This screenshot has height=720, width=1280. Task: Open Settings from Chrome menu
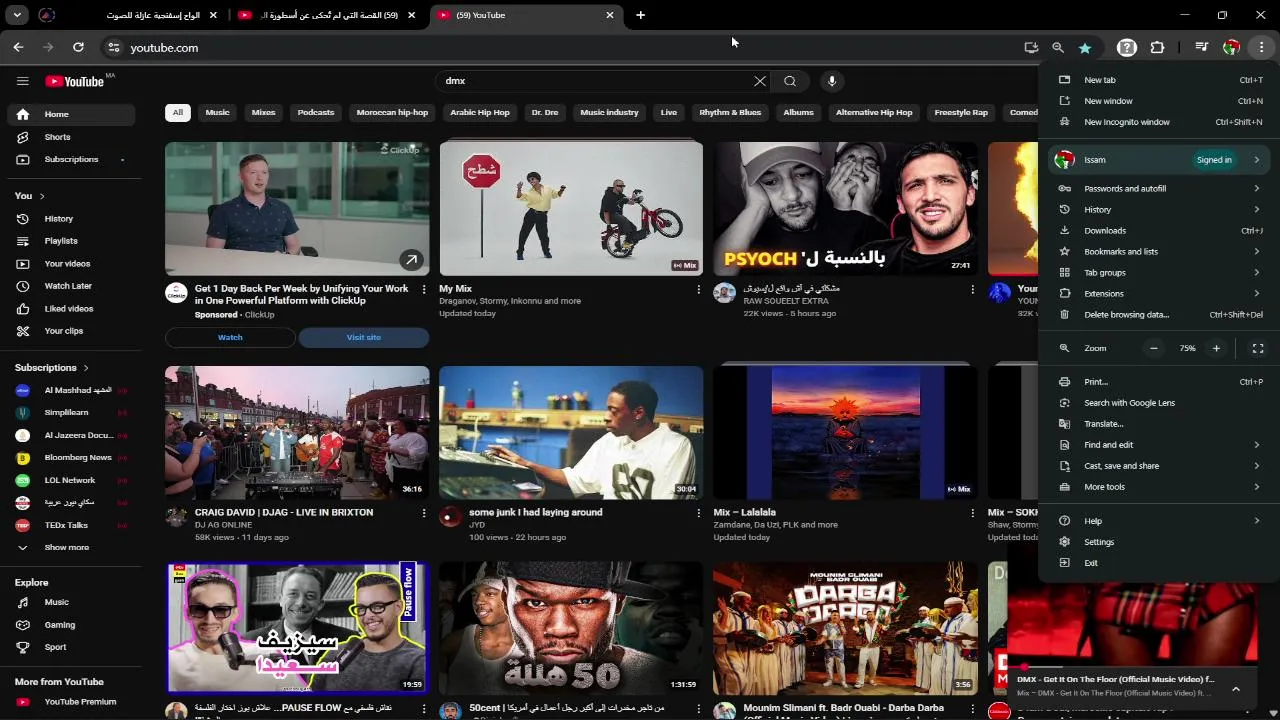pos(1160,542)
